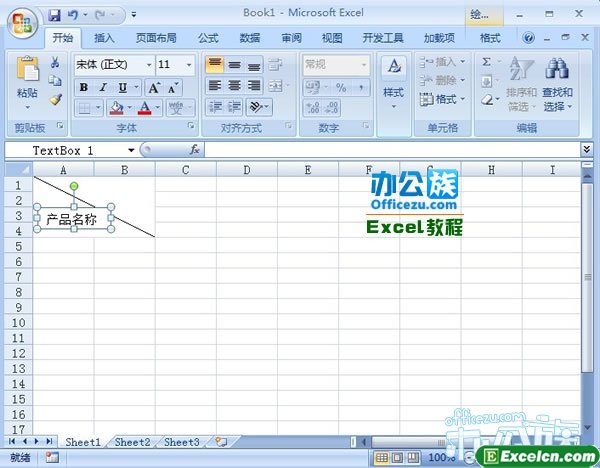The image size is (600, 468).
Task: Cut selection with scissors icon
Action: [x=55, y=62]
